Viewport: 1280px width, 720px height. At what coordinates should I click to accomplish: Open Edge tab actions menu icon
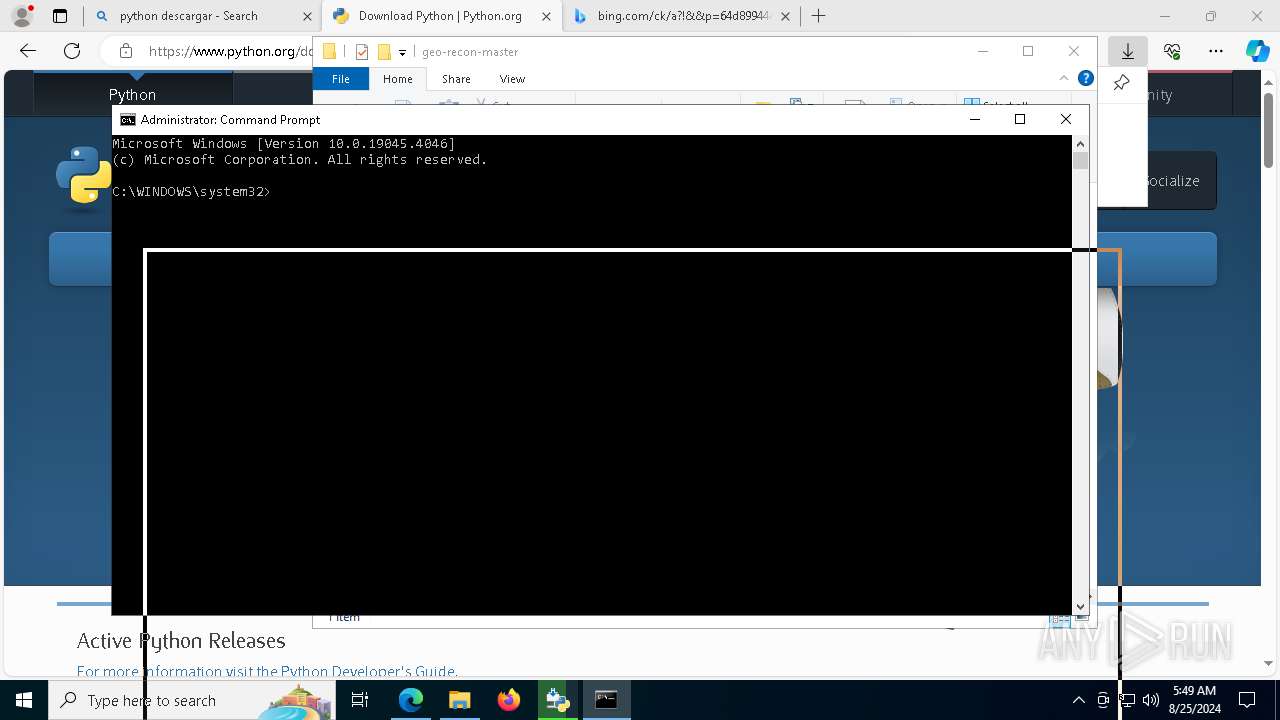[60, 16]
